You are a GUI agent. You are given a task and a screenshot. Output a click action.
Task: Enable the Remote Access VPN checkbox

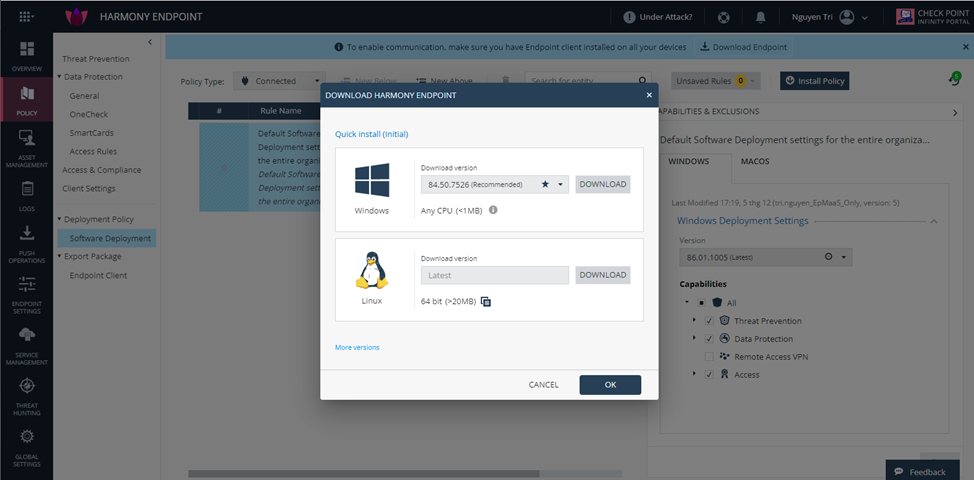pyautogui.click(x=709, y=357)
